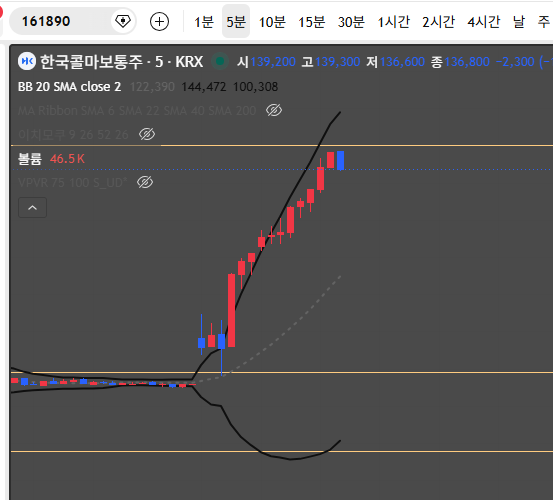Click the diamond icon beside 161890

(123, 22)
